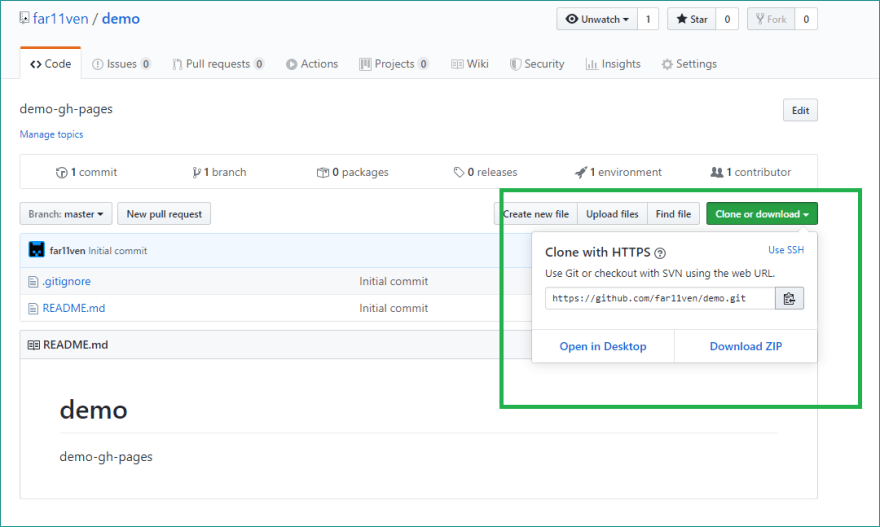The width and height of the screenshot is (880, 527).
Task: Switch to the Issues tab
Action: pos(121,64)
